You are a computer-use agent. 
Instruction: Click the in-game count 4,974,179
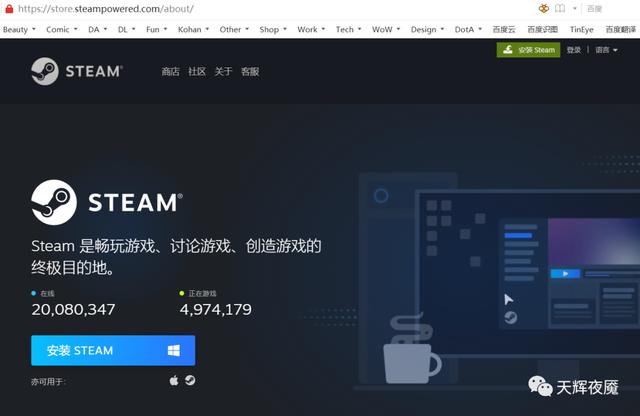coord(216,309)
